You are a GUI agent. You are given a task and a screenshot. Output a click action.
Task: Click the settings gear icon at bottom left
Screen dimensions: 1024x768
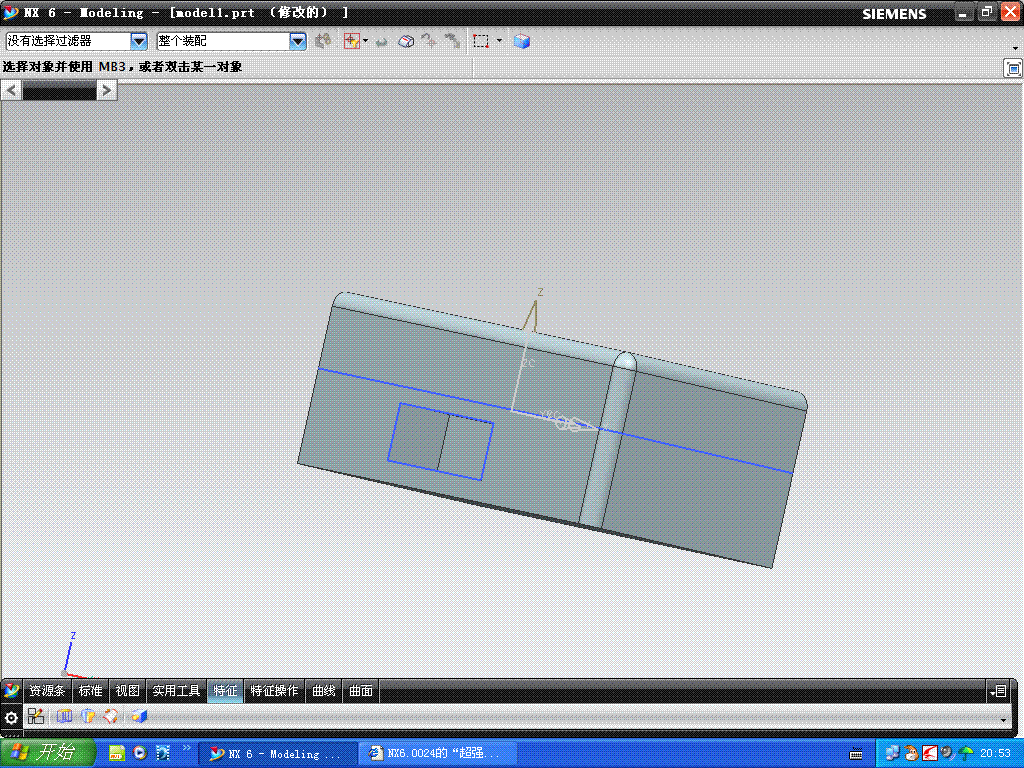(11, 718)
